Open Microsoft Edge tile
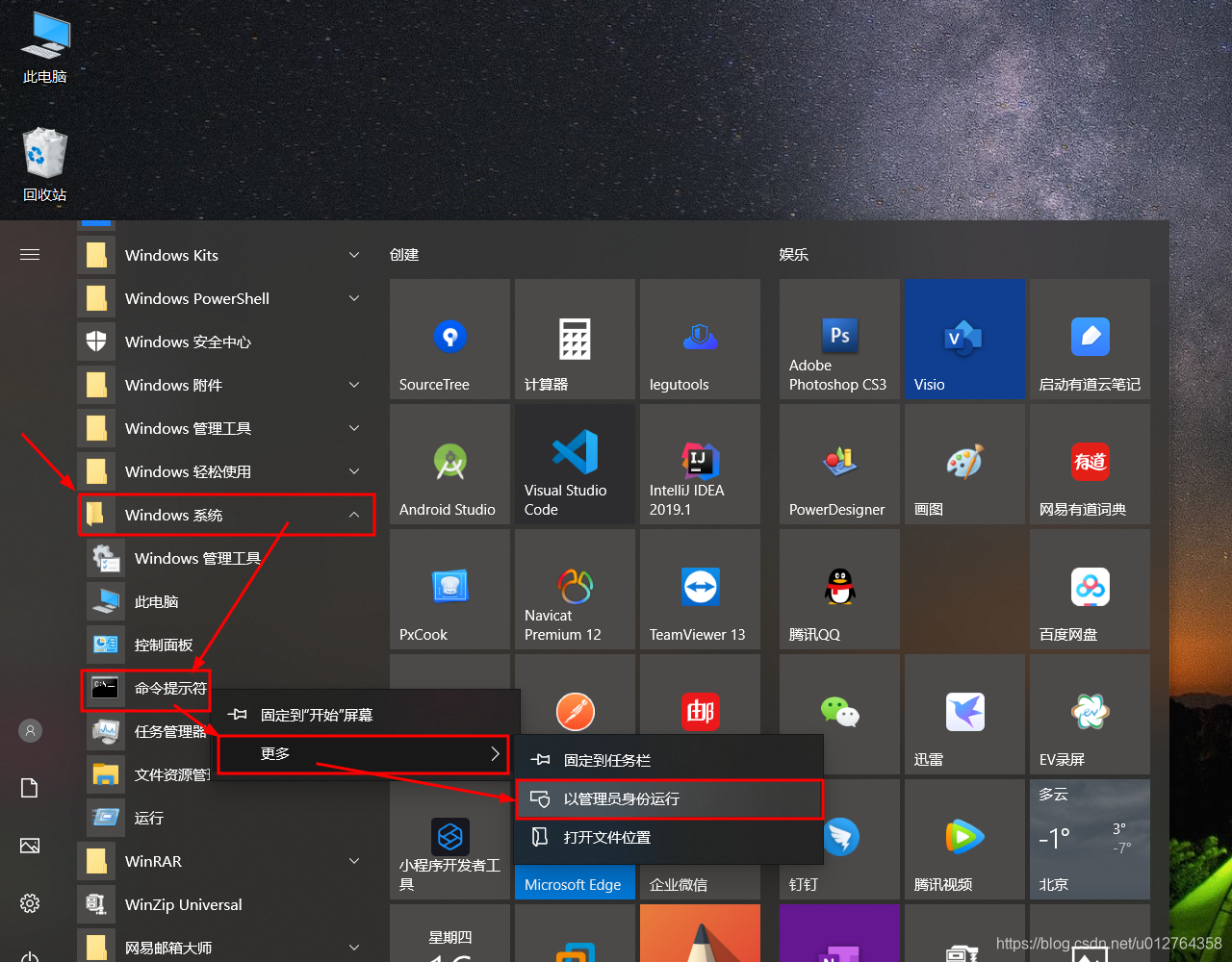The width and height of the screenshot is (1232, 962). (575, 883)
